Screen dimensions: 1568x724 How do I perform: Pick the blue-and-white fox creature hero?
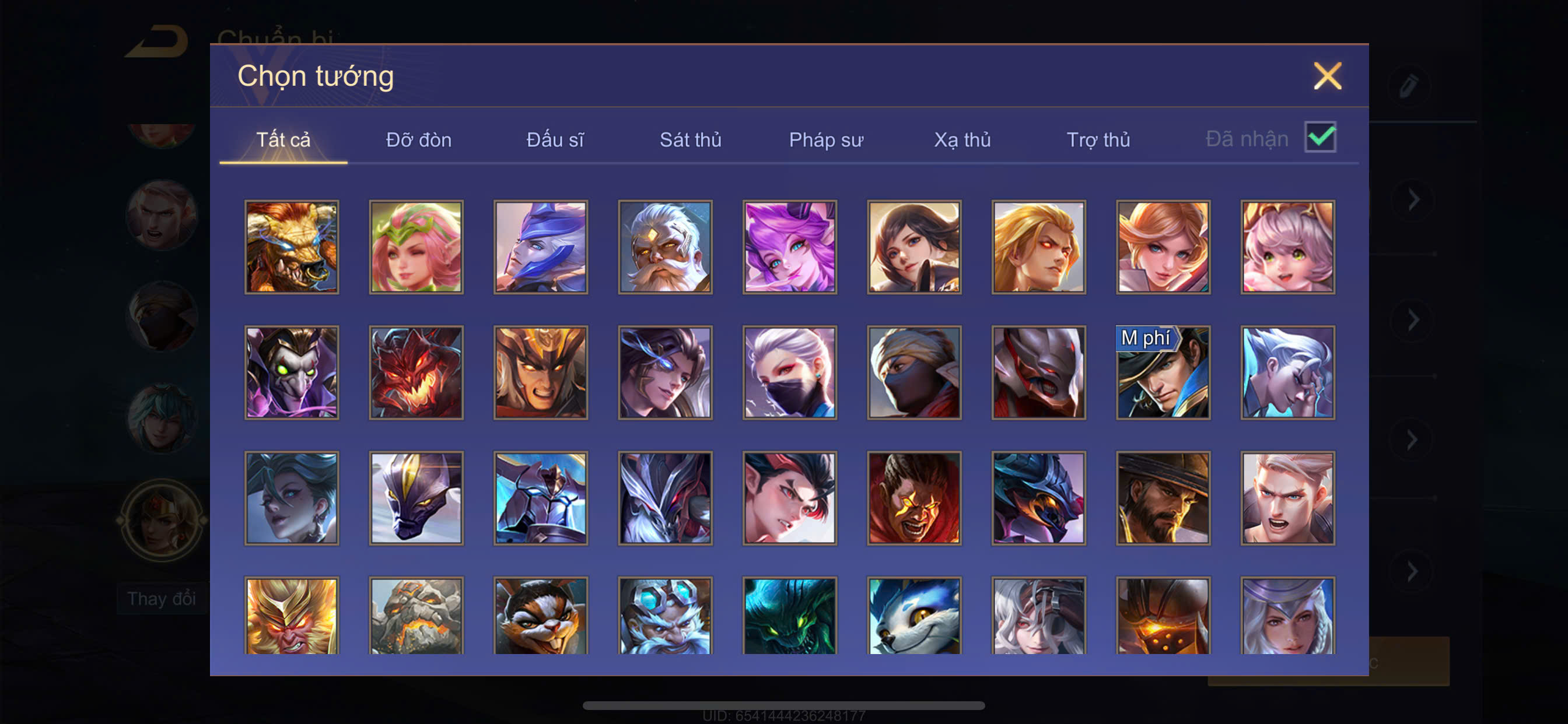pyautogui.click(x=914, y=615)
